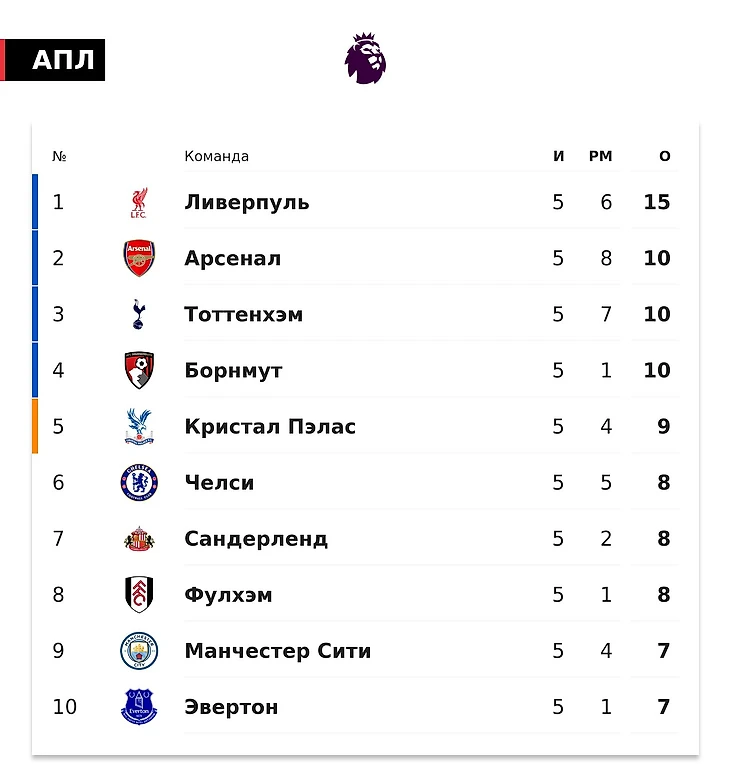
Task: Click the Команда column header
Action: coord(217,156)
